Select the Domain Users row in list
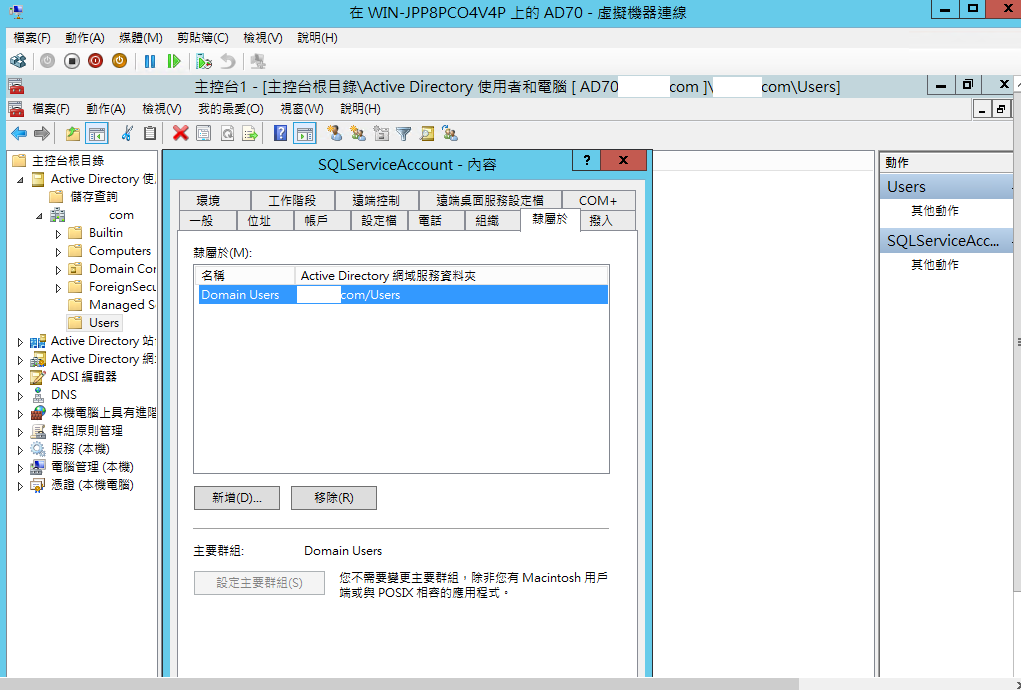Viewport: 1021px width, 690px height. point(403,295)
